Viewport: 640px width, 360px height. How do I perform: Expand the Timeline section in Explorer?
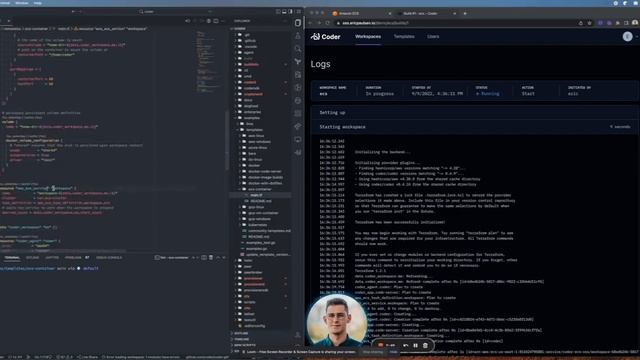242,339
